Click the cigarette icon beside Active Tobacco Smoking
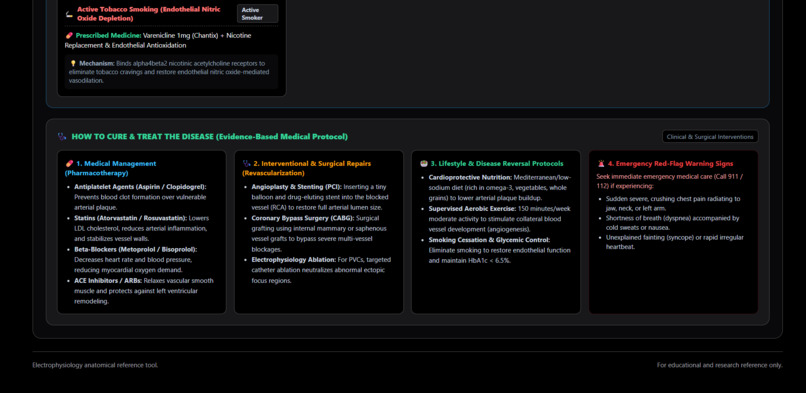The height and width of the screenshot is (393, 806). click(x=69, y=14)
